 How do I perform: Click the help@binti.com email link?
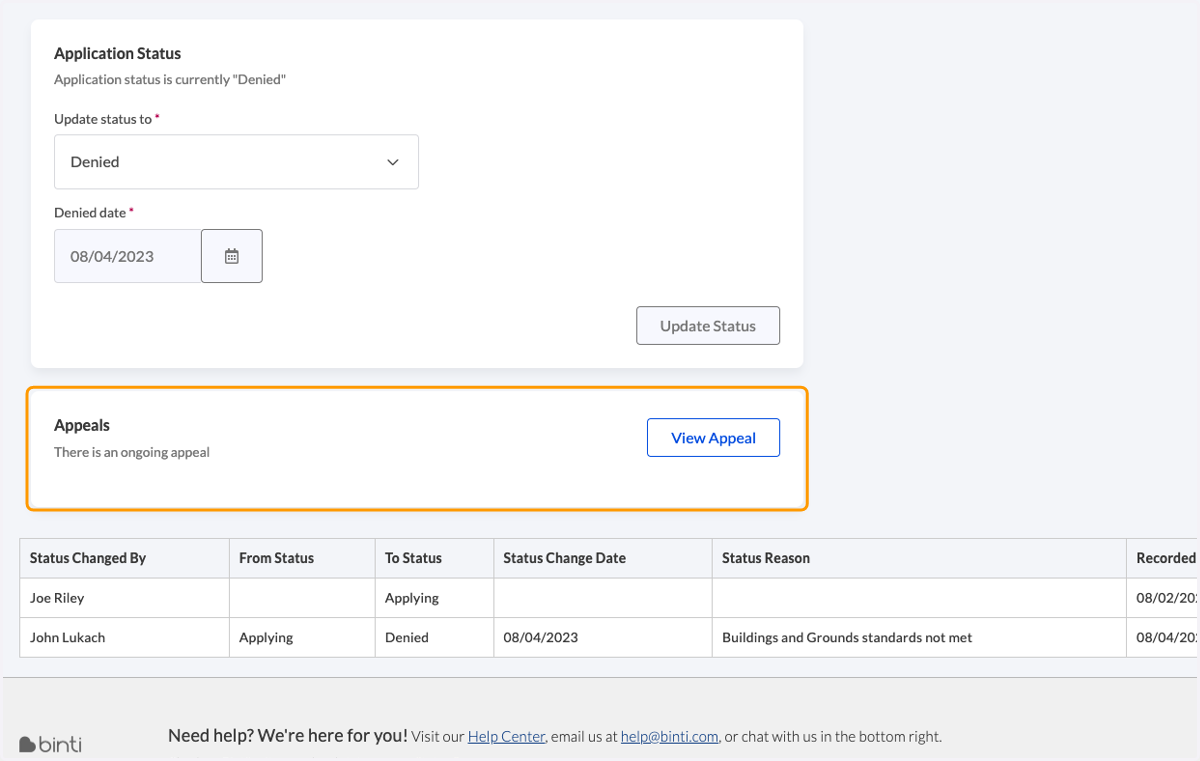[x=669, y=737]
